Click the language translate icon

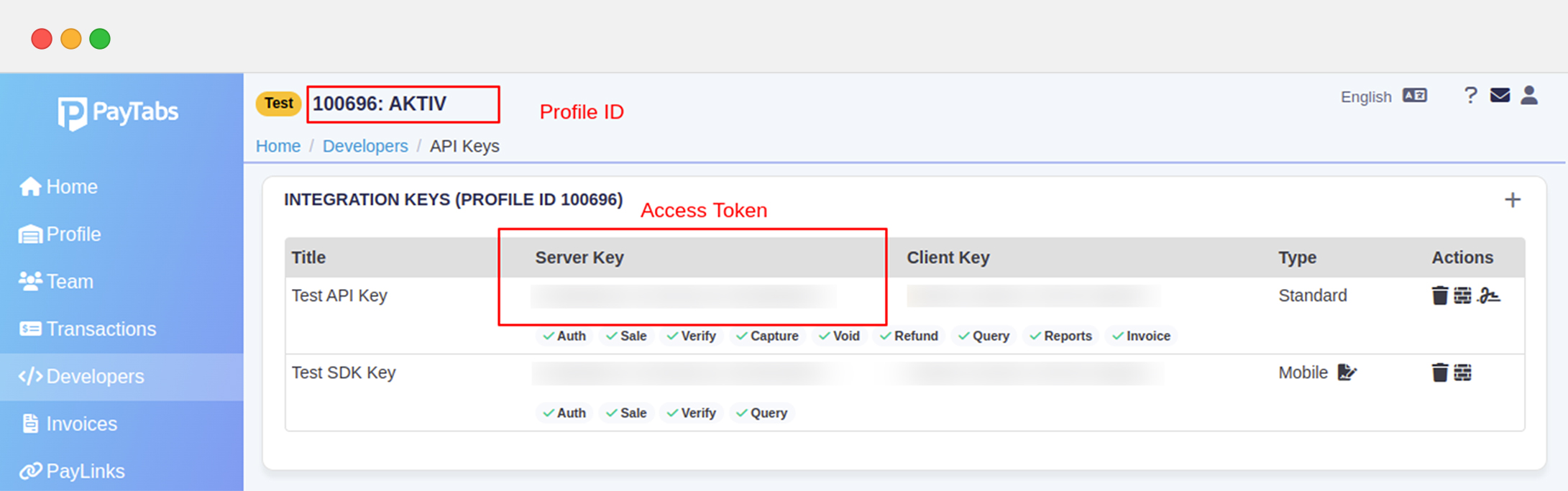pos(1415,96)
